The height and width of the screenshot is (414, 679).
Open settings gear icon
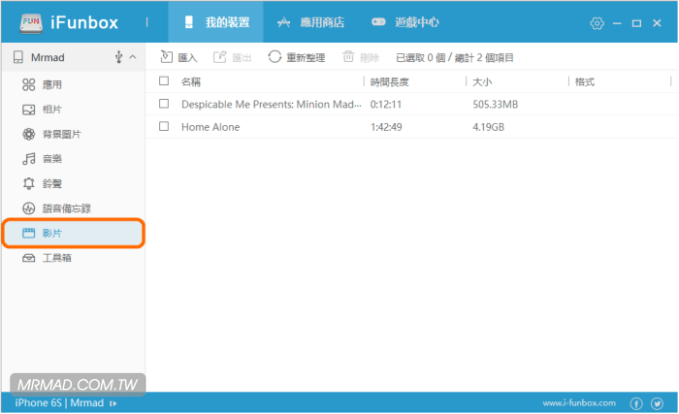point(597,23)
